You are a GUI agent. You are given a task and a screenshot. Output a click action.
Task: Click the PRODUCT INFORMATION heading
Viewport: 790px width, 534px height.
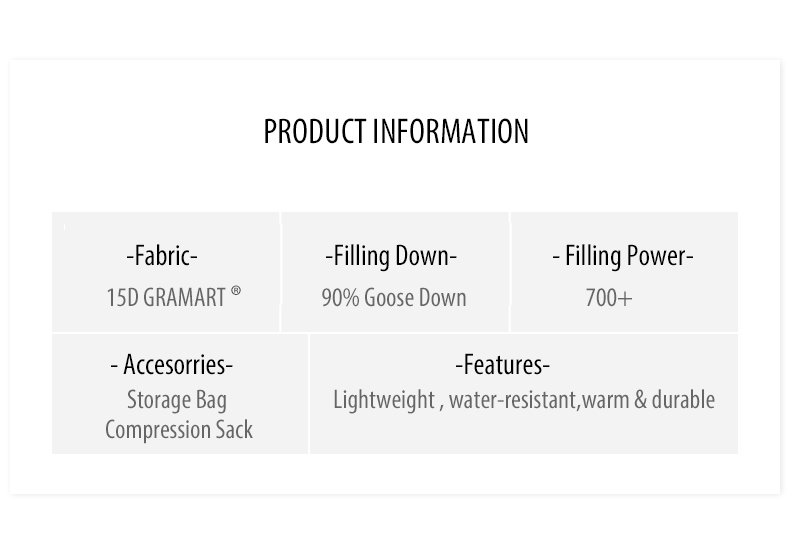tap(396, 131)
